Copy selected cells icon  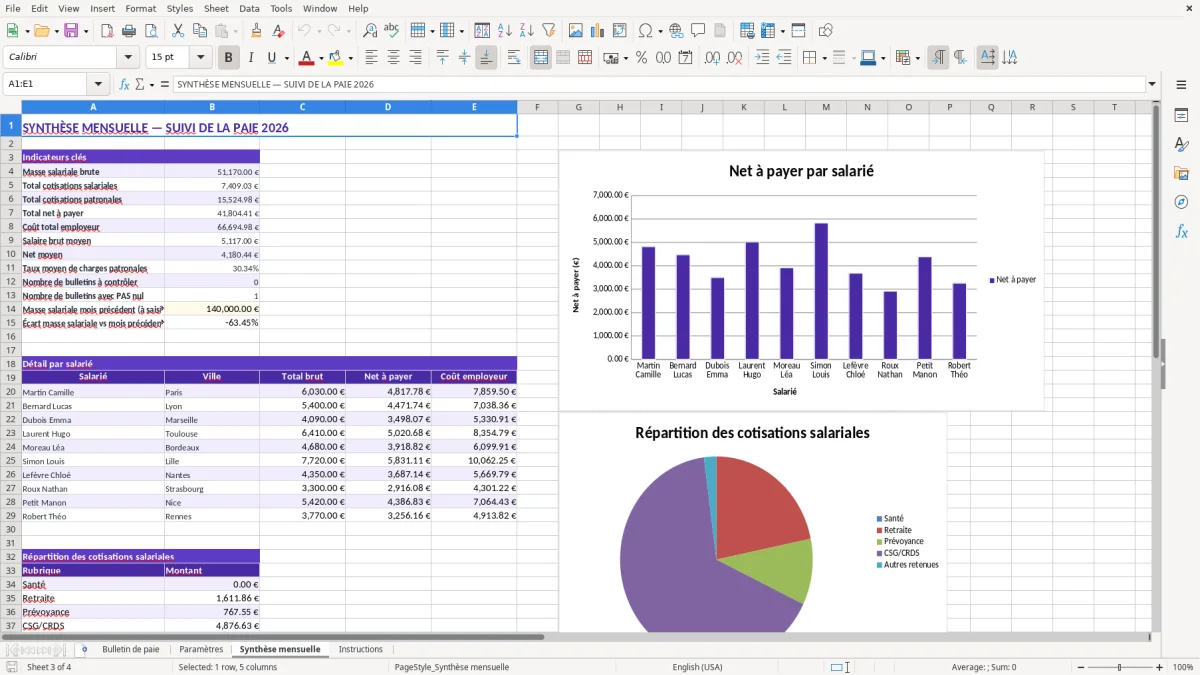coord(200,31)
